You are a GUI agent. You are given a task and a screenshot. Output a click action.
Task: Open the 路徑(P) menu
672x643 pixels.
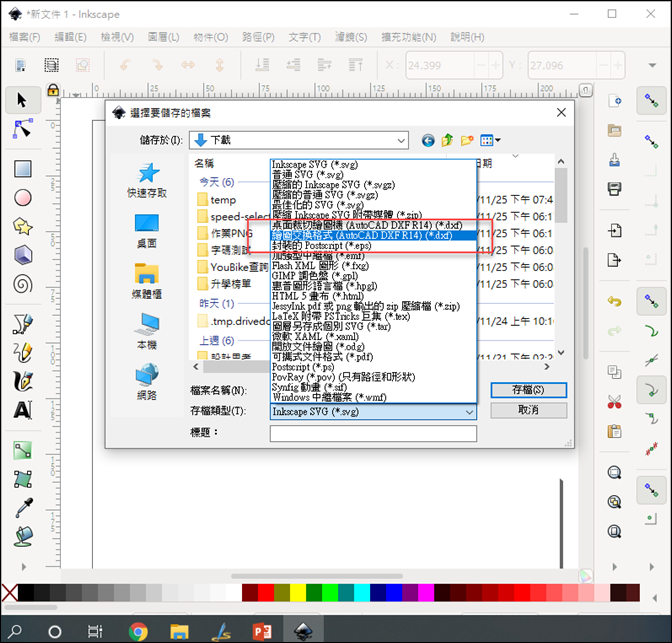pos(258,37)
